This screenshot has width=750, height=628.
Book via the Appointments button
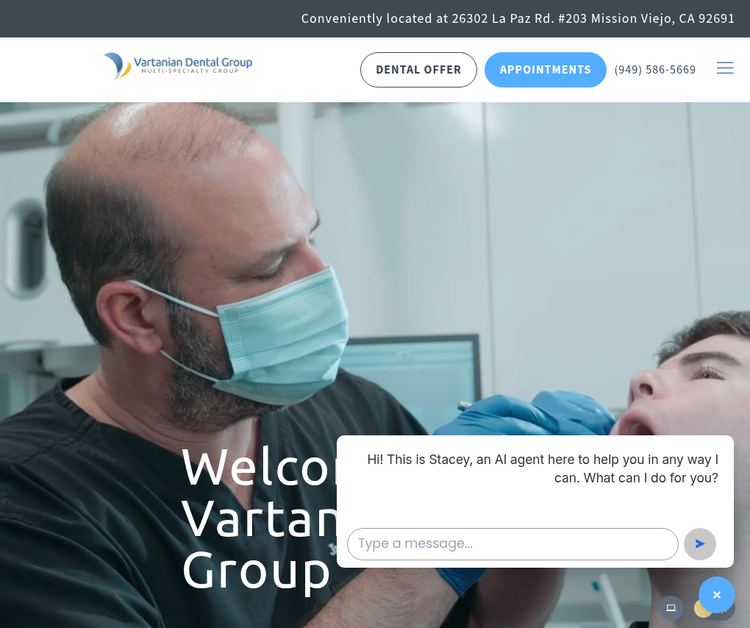click(545, 70)
